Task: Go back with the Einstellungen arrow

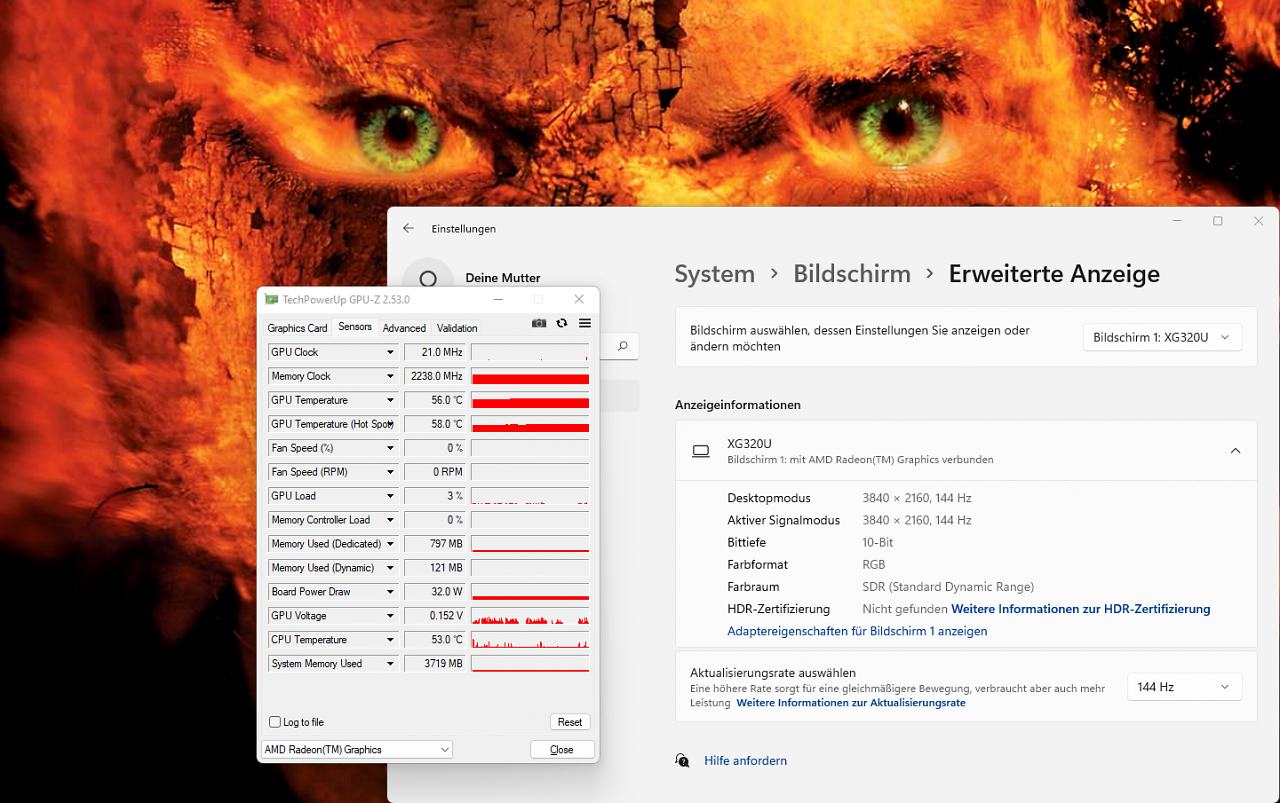Action: pos(408,228)
